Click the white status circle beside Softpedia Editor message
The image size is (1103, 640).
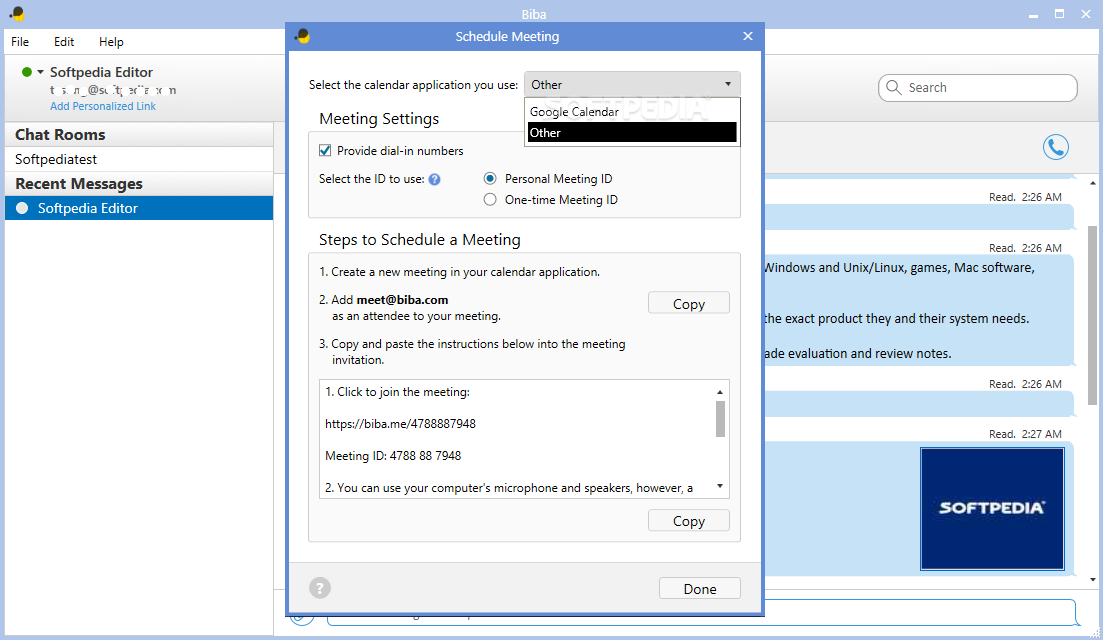click(x=23, y=208)
